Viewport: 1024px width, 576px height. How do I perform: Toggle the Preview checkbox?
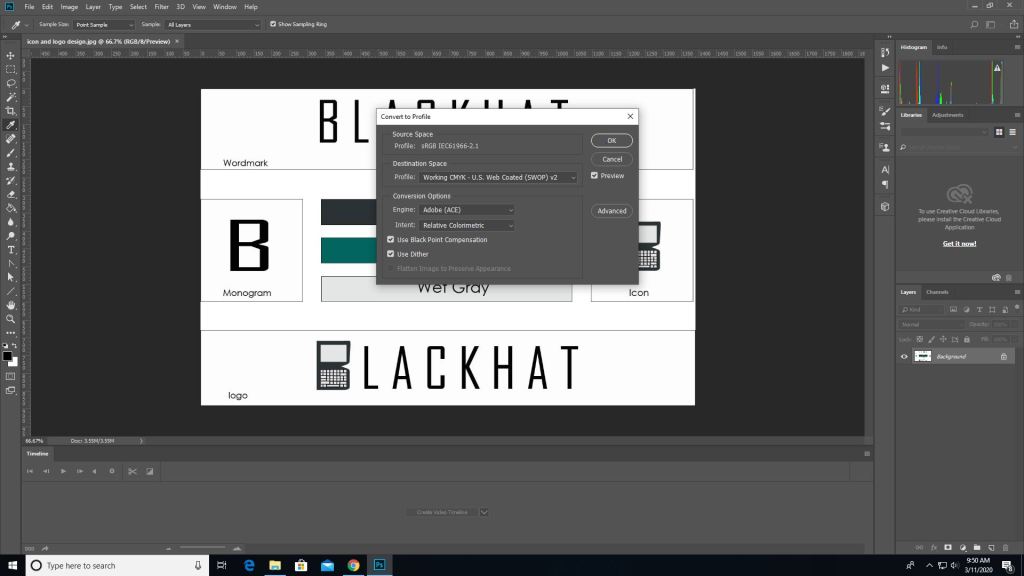coord(595,176)
